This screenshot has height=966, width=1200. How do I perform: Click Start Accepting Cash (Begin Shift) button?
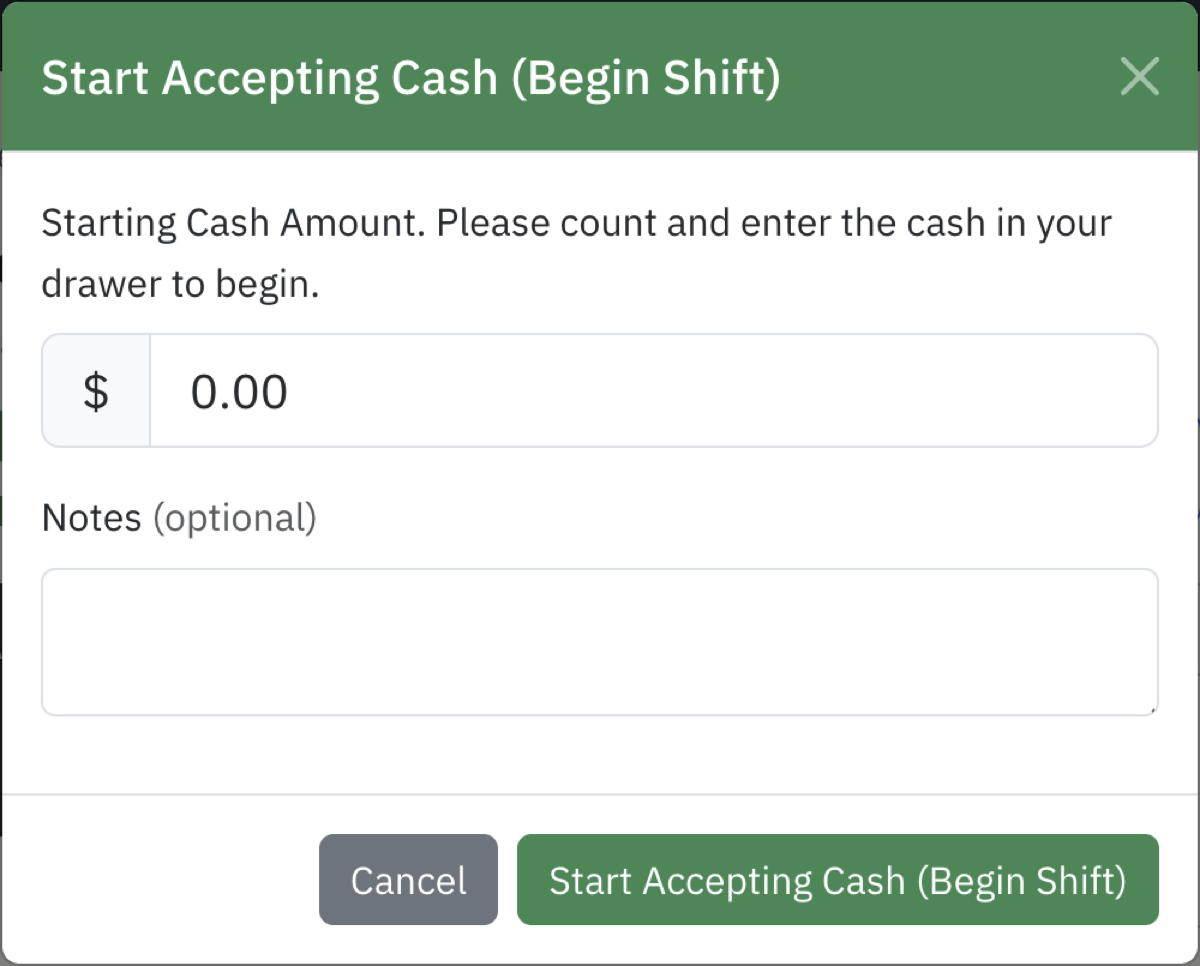[x=836, y=880]
